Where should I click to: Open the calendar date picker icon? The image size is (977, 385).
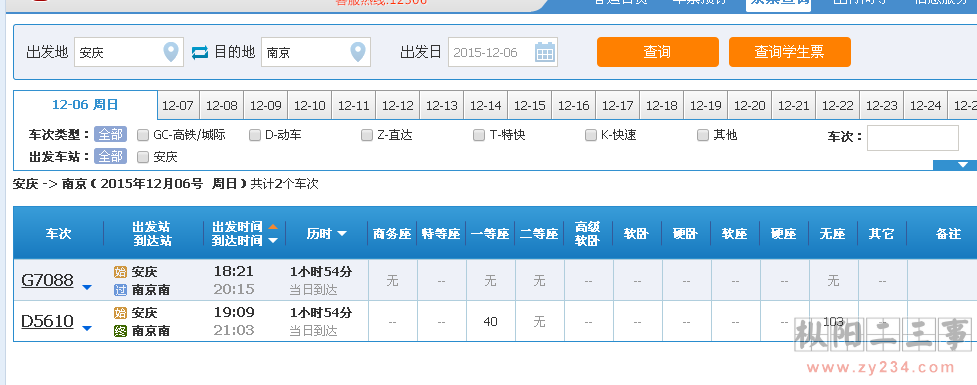545,52
